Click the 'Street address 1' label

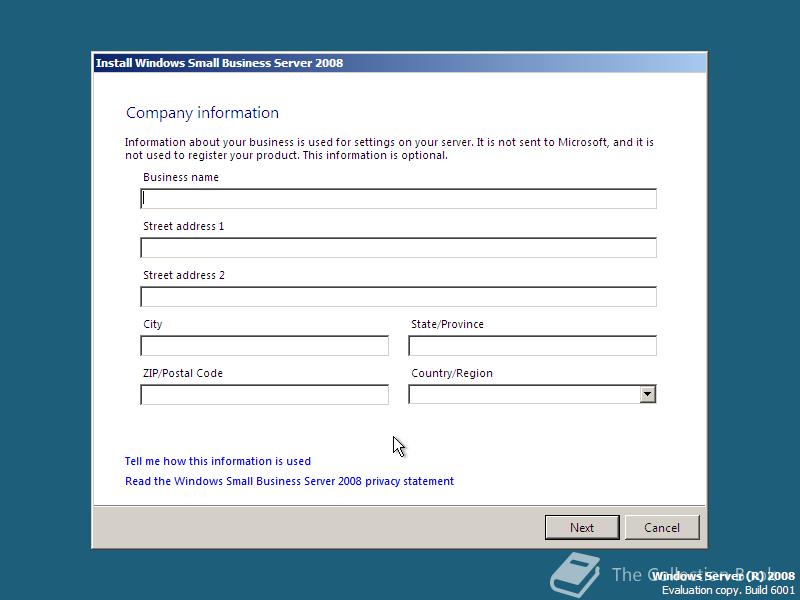[x=184, y=226]
